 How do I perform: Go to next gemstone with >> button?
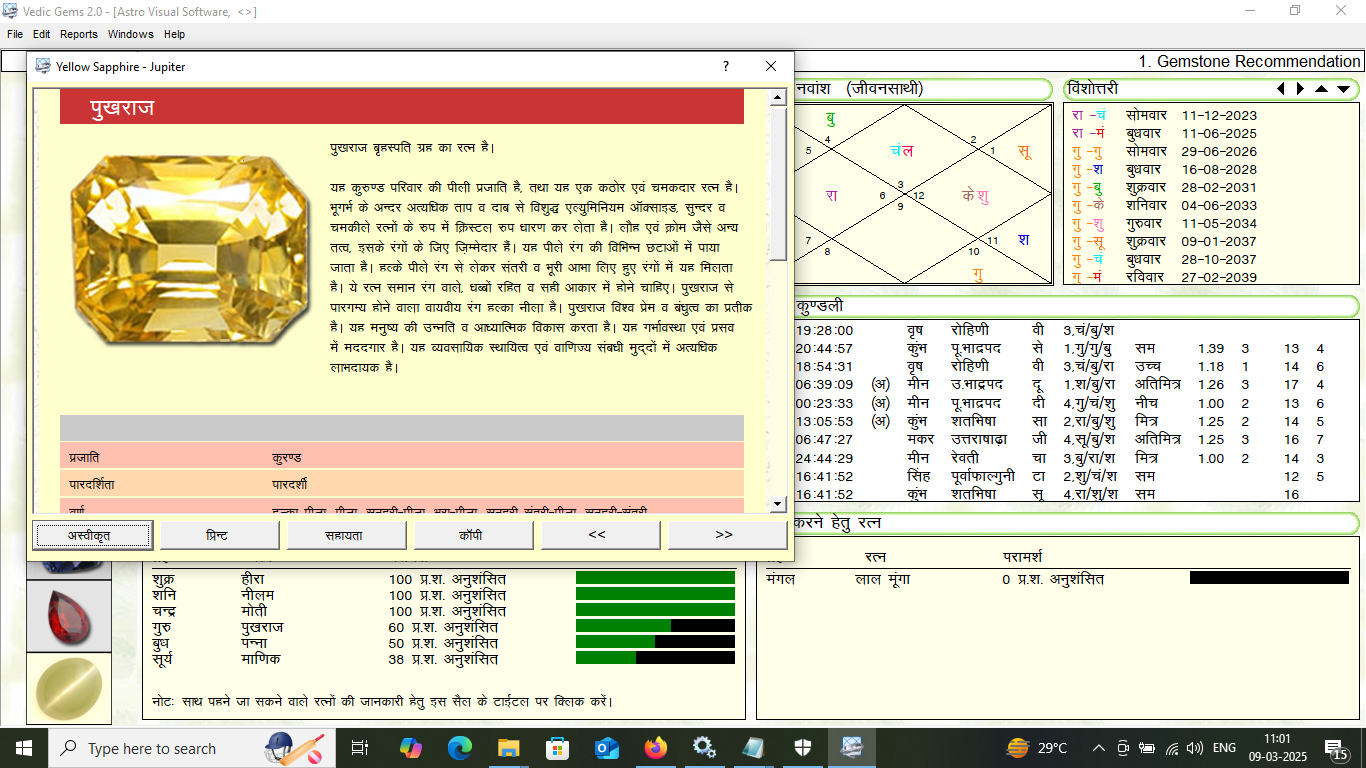pyautogui.click(x=725, y=535)
